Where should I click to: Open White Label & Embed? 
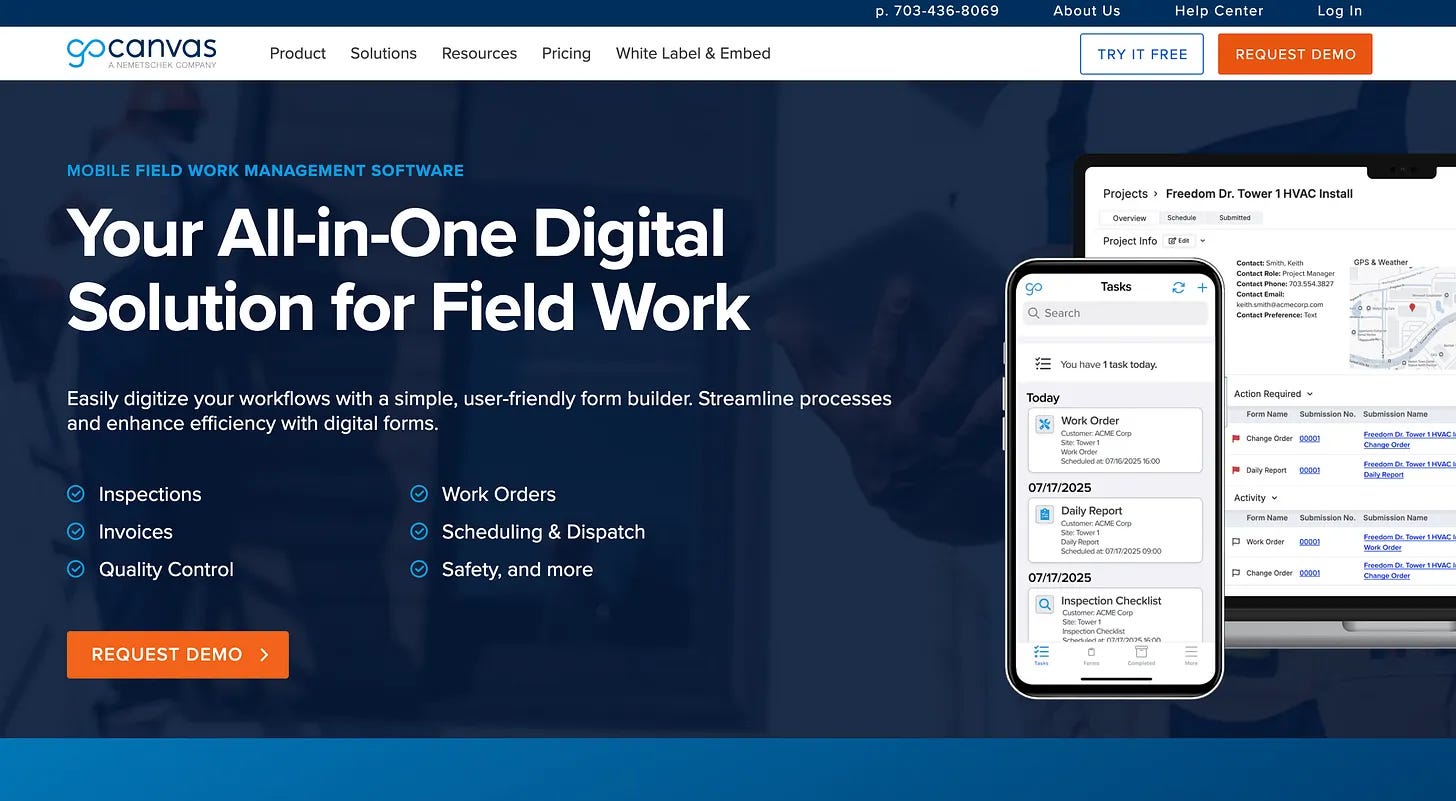pos(693,53)
